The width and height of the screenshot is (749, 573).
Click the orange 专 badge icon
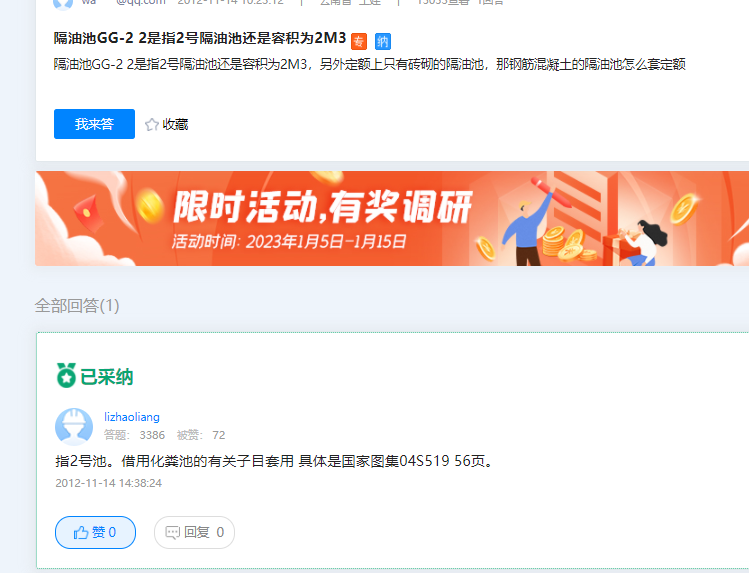coord(359,42)
